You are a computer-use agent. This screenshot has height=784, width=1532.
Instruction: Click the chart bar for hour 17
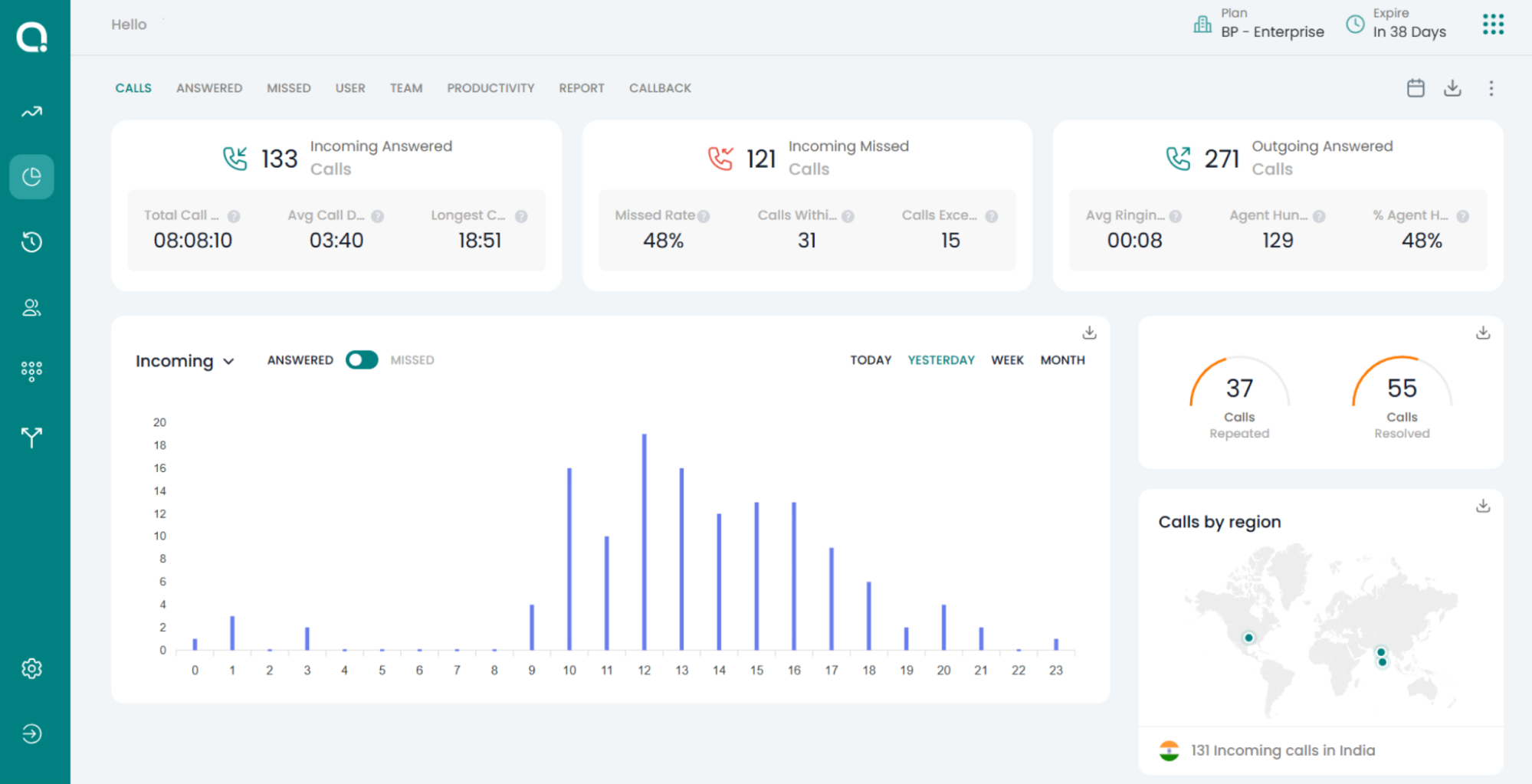(x=832, y=599)
